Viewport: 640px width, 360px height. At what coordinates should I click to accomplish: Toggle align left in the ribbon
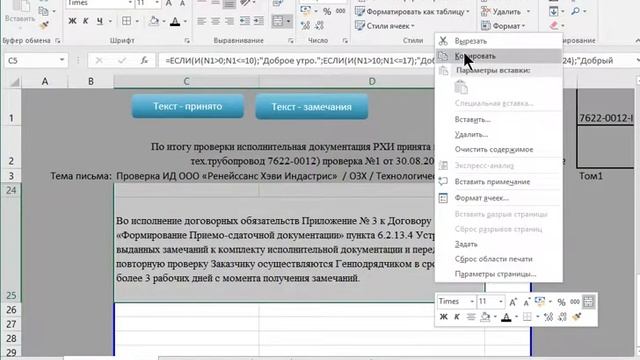[x=202, y=20]
